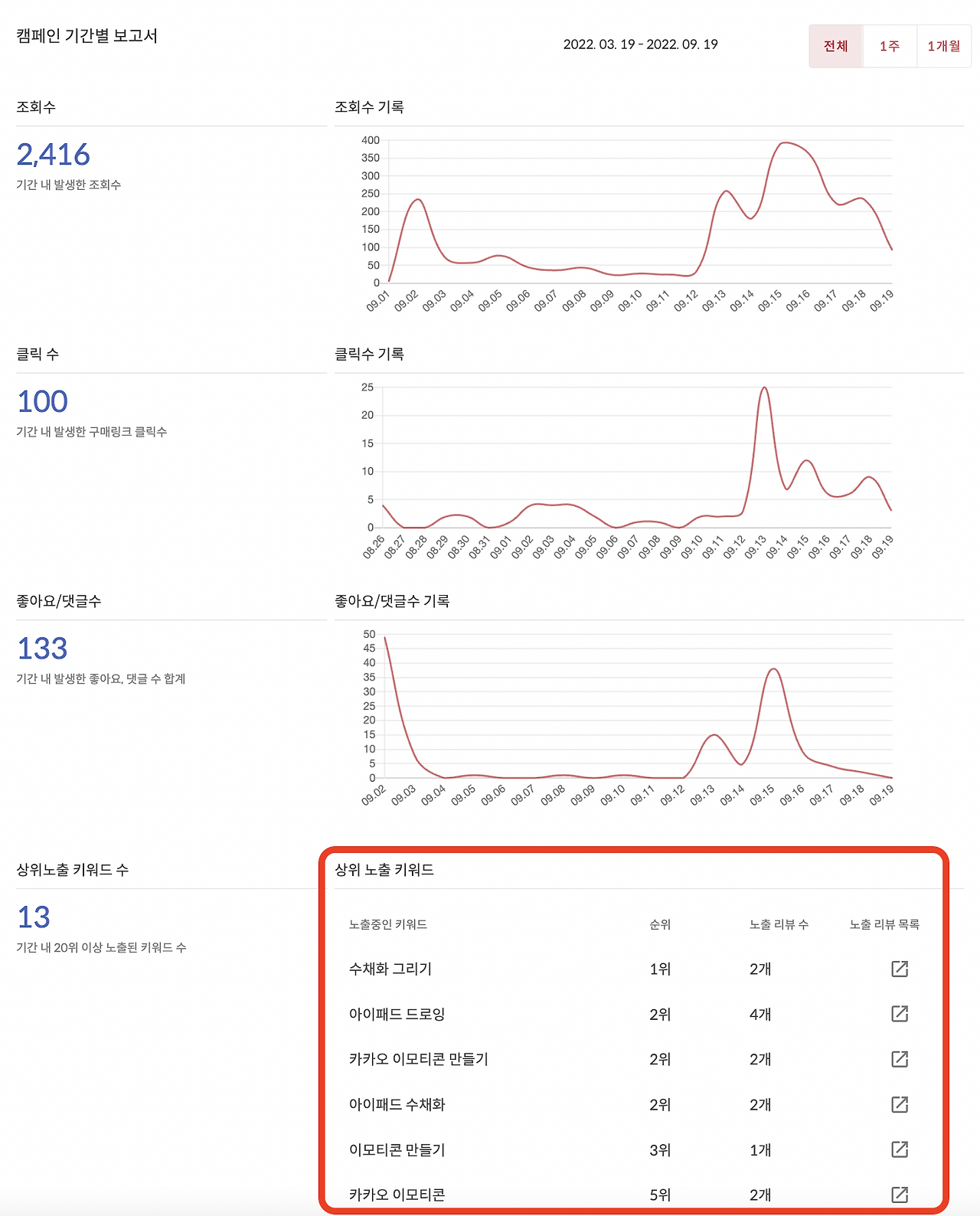Open review list for 이모티콘 만들기
The height and width of the screenshot is (1216, 980).
click(x=900, y=1149)
